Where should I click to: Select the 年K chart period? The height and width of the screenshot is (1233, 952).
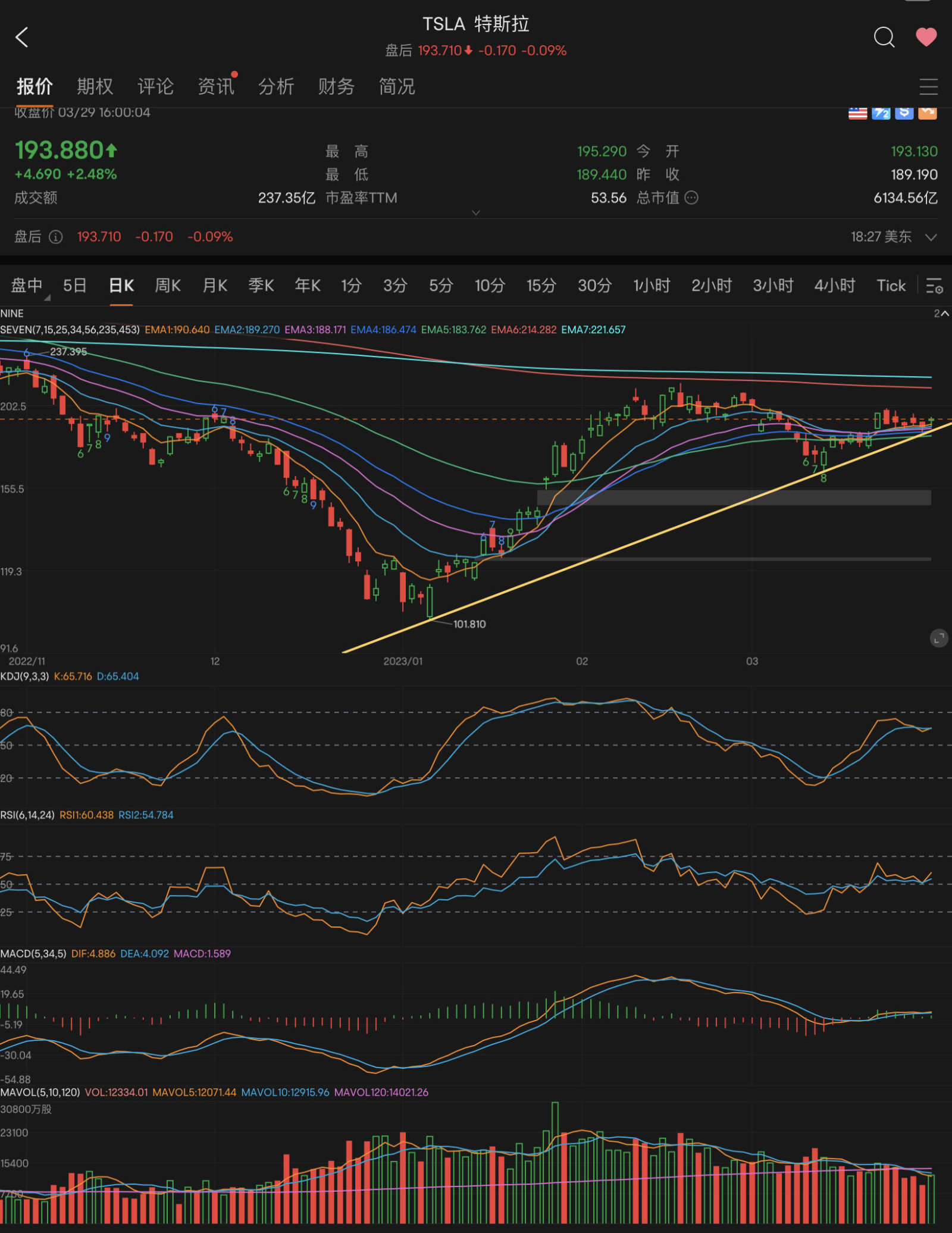(308, 286)
